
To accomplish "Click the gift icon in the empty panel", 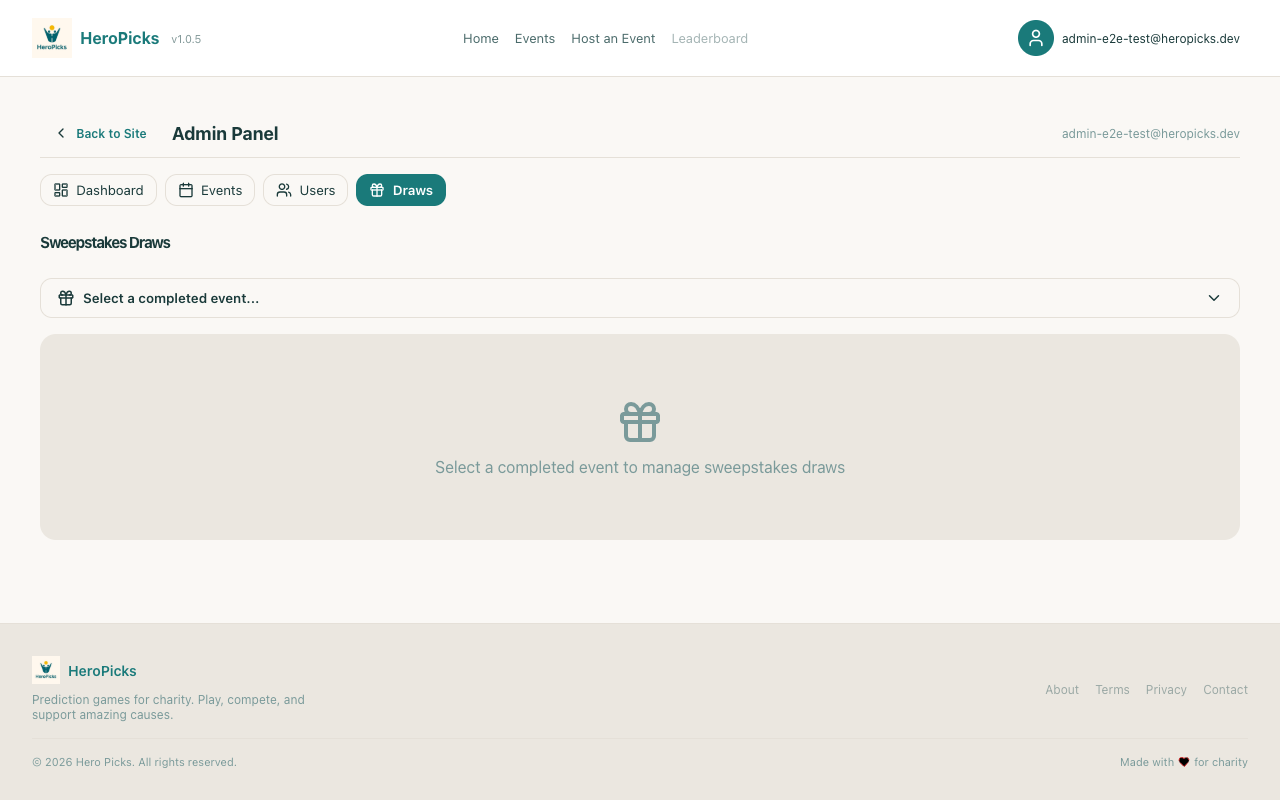I will pos(640,422).
